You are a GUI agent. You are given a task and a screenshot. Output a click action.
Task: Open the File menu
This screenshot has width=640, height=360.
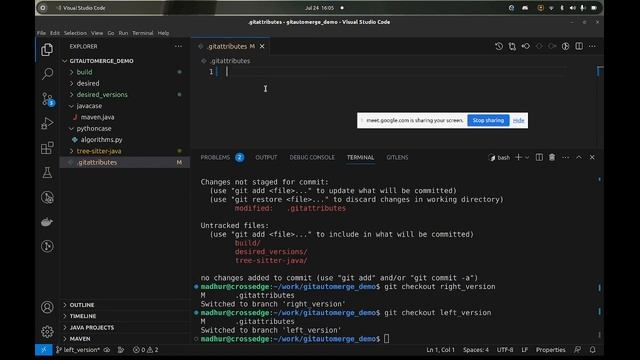point(41,33)
